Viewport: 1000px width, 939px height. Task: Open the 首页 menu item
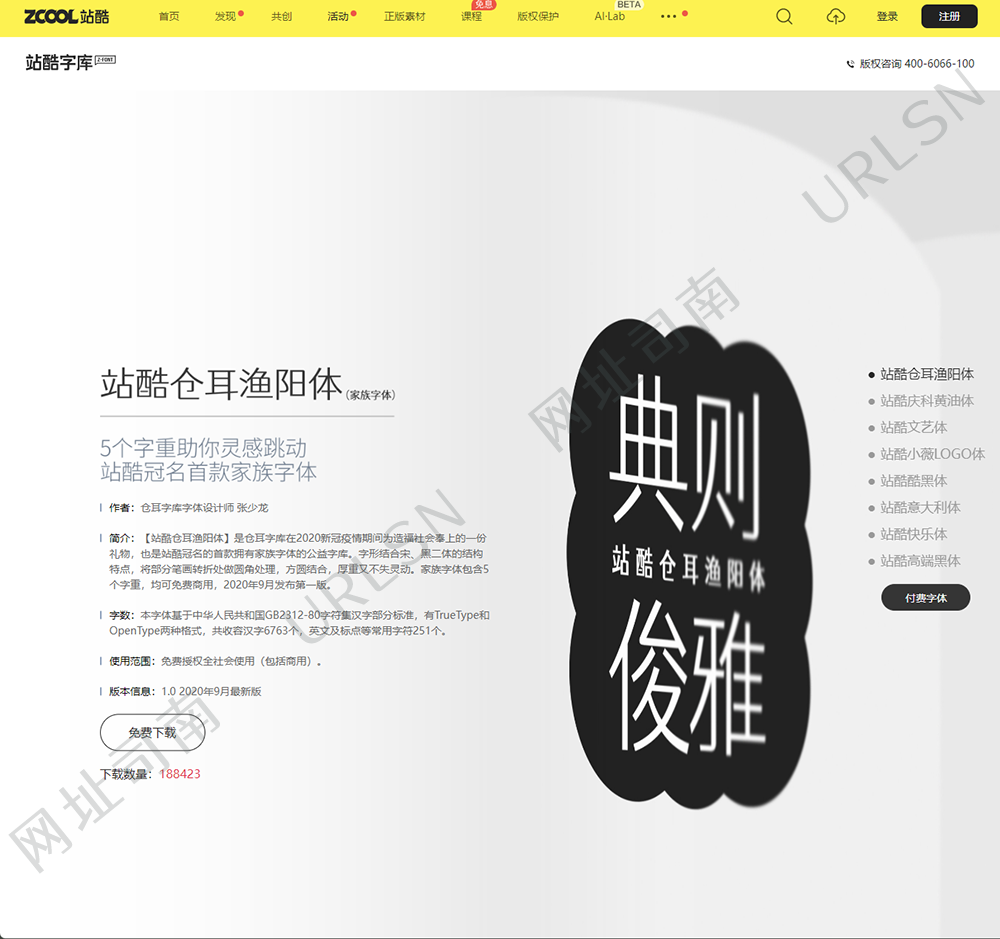168,17
